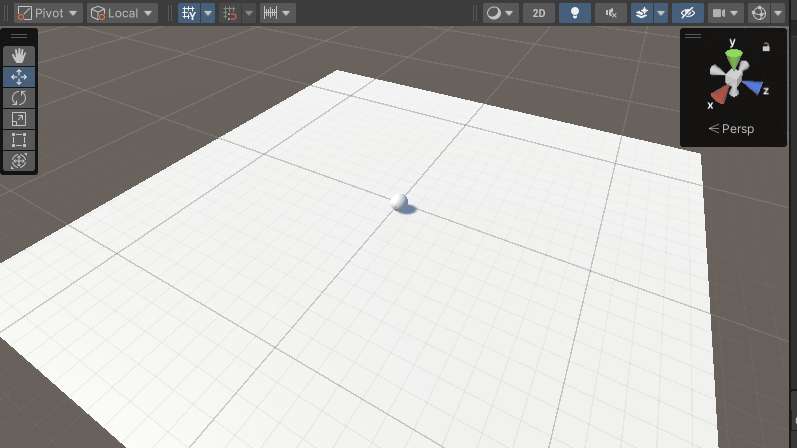The width and height of the screenshot is (797, 448).
Task: Open snap increment settings
Action: point(278,13)
